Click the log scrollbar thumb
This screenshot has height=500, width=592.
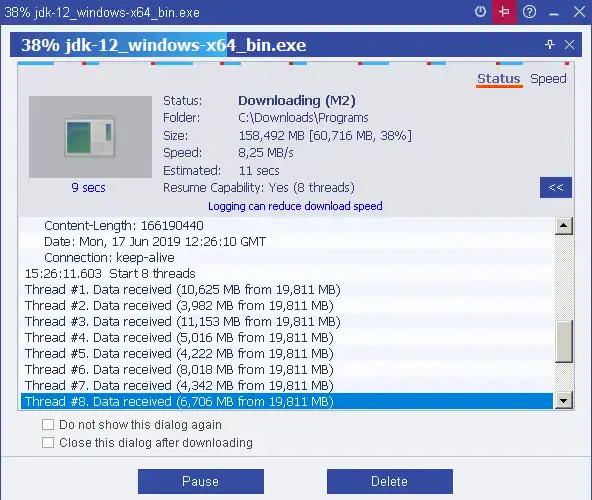click(x=564, y=341)
